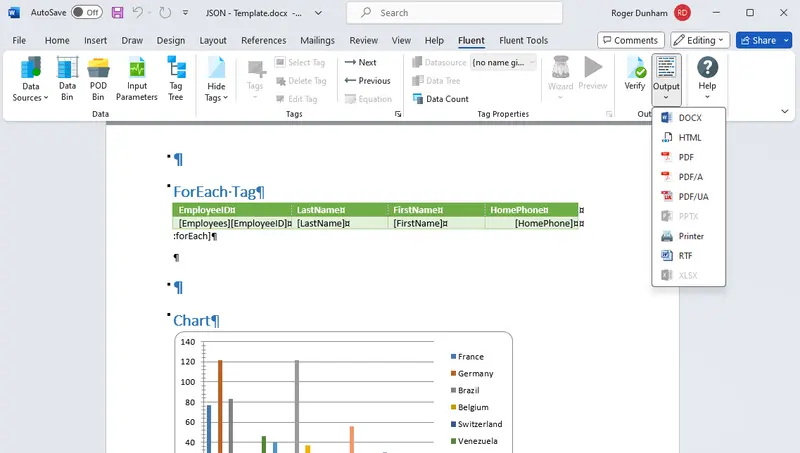Click the Preview play button

click(593, 74)
